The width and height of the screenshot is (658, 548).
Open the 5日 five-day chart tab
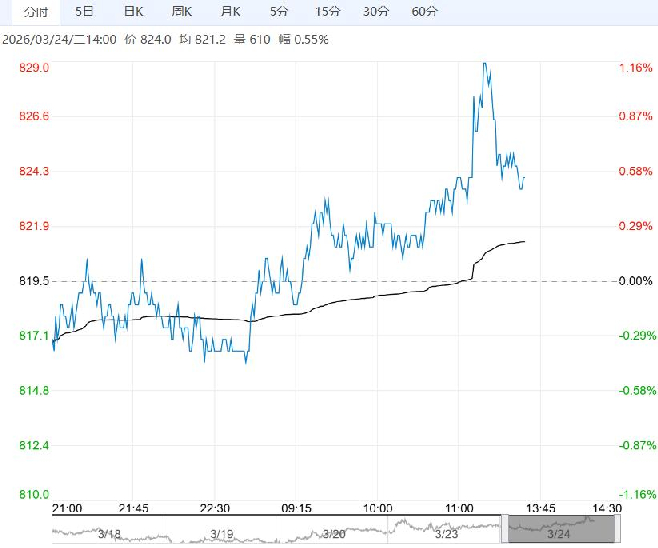coord(85,12)
